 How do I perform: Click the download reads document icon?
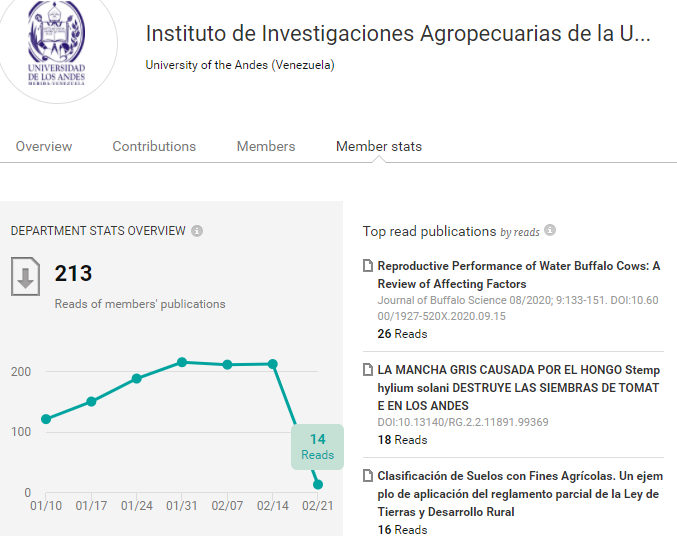pyautogui.click(x=25, y=276)
